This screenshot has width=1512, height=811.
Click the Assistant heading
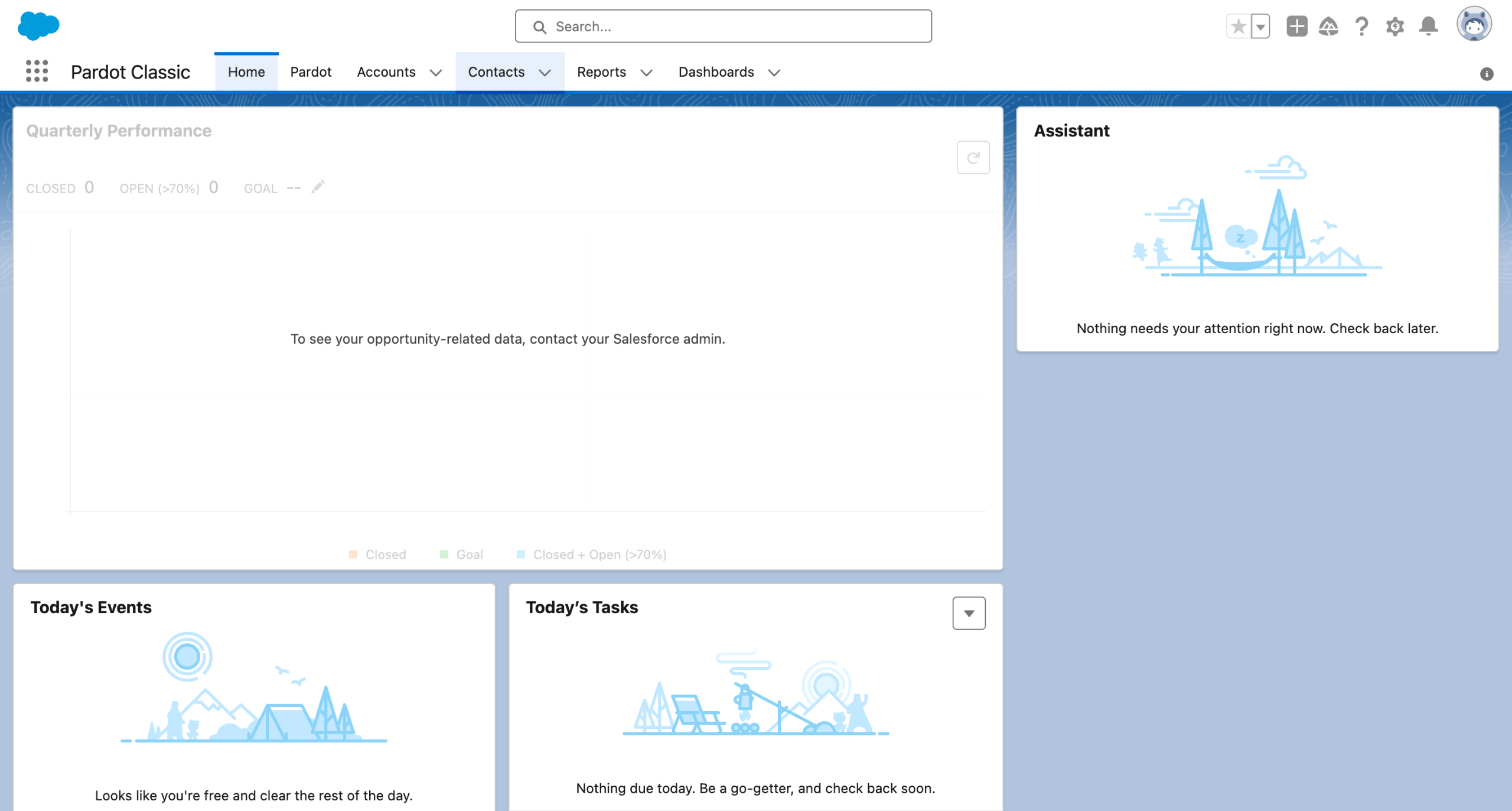point(1071,131)
